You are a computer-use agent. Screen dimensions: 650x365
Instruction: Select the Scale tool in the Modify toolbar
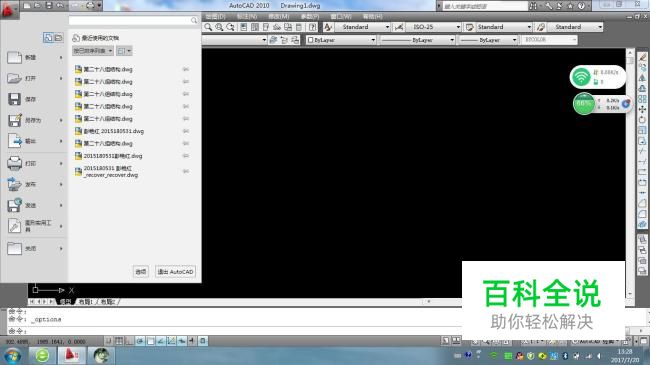(642, 130)
